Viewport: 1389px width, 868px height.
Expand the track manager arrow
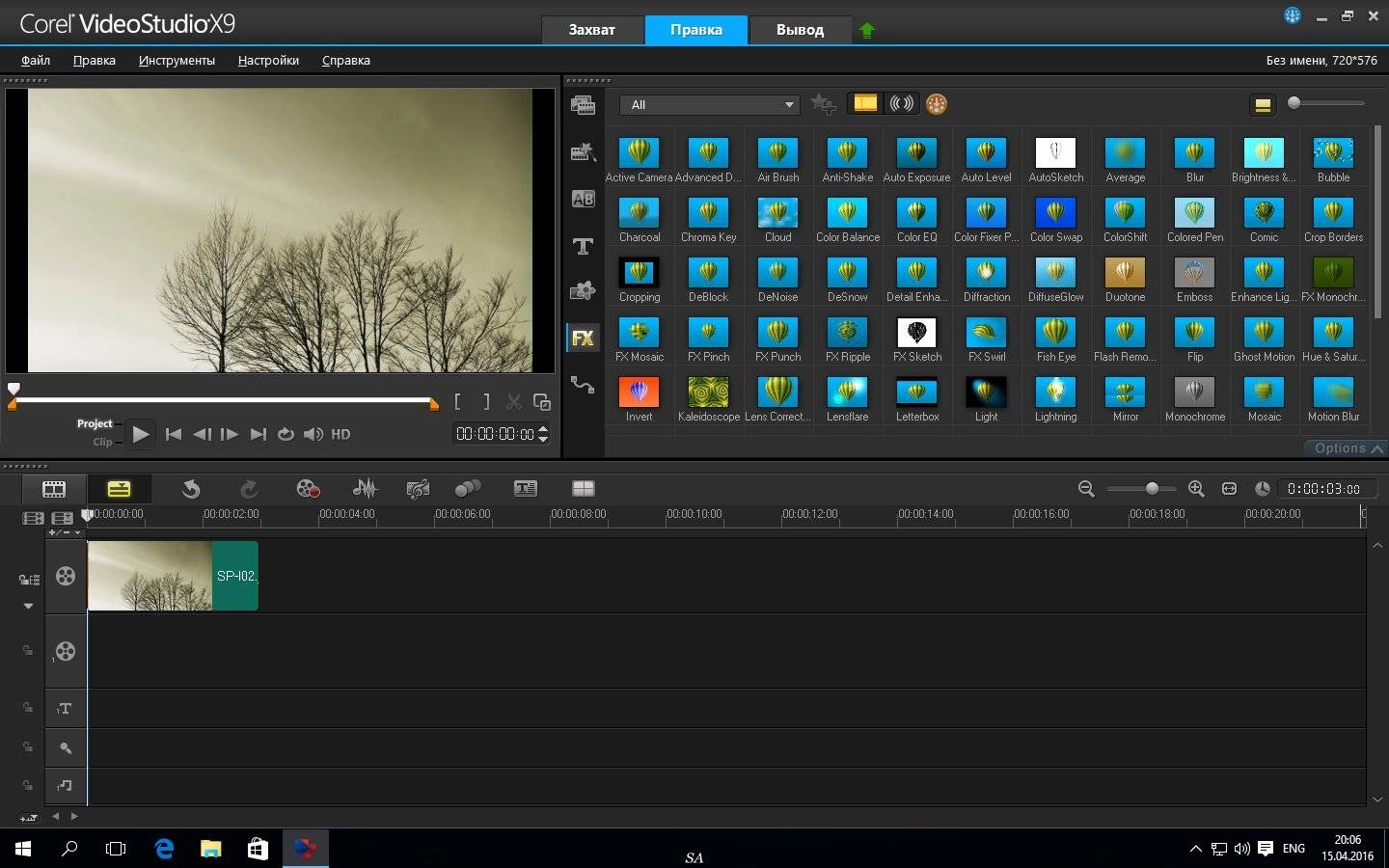pos(28,606)
